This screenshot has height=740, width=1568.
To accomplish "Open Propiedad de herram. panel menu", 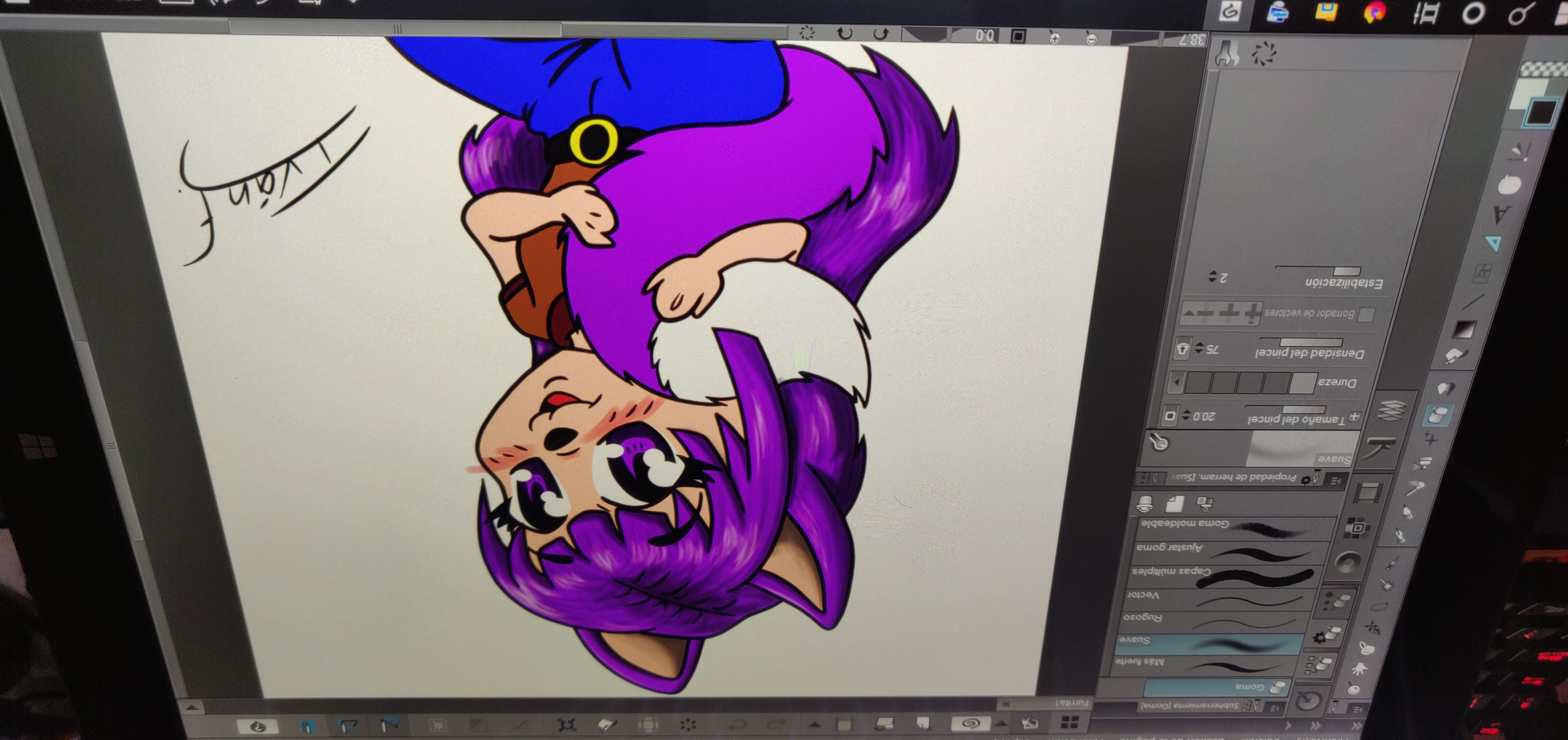I will pos(1337,480).
